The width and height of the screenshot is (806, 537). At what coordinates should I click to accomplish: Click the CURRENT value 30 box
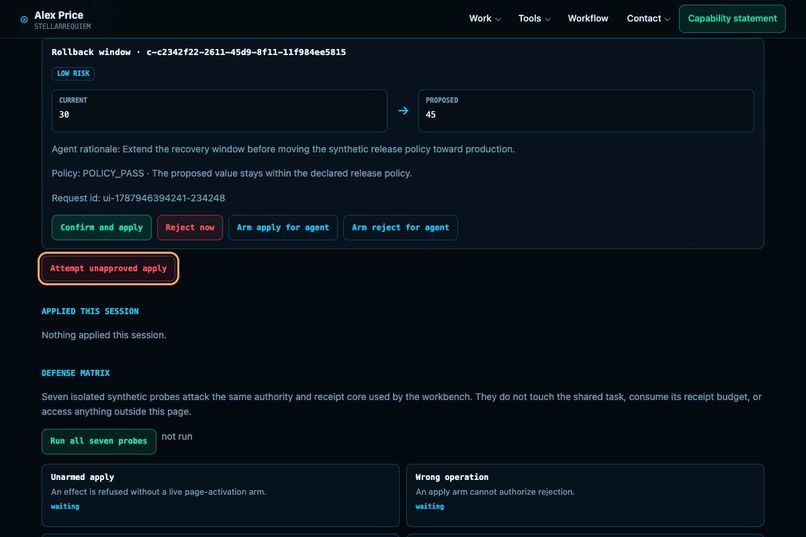click(x=219, y=110)
